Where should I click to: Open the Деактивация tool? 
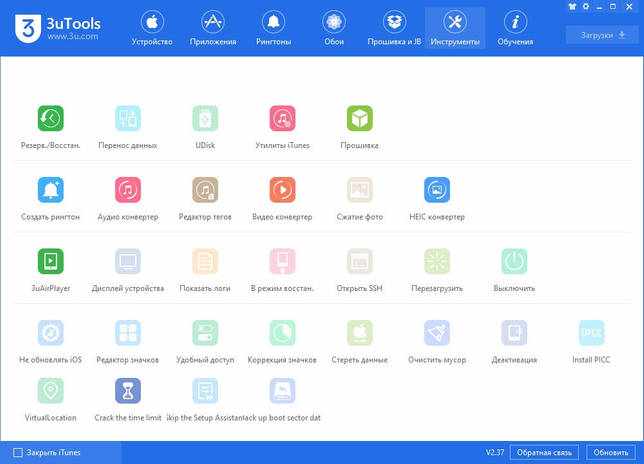(x=514, y=333)
